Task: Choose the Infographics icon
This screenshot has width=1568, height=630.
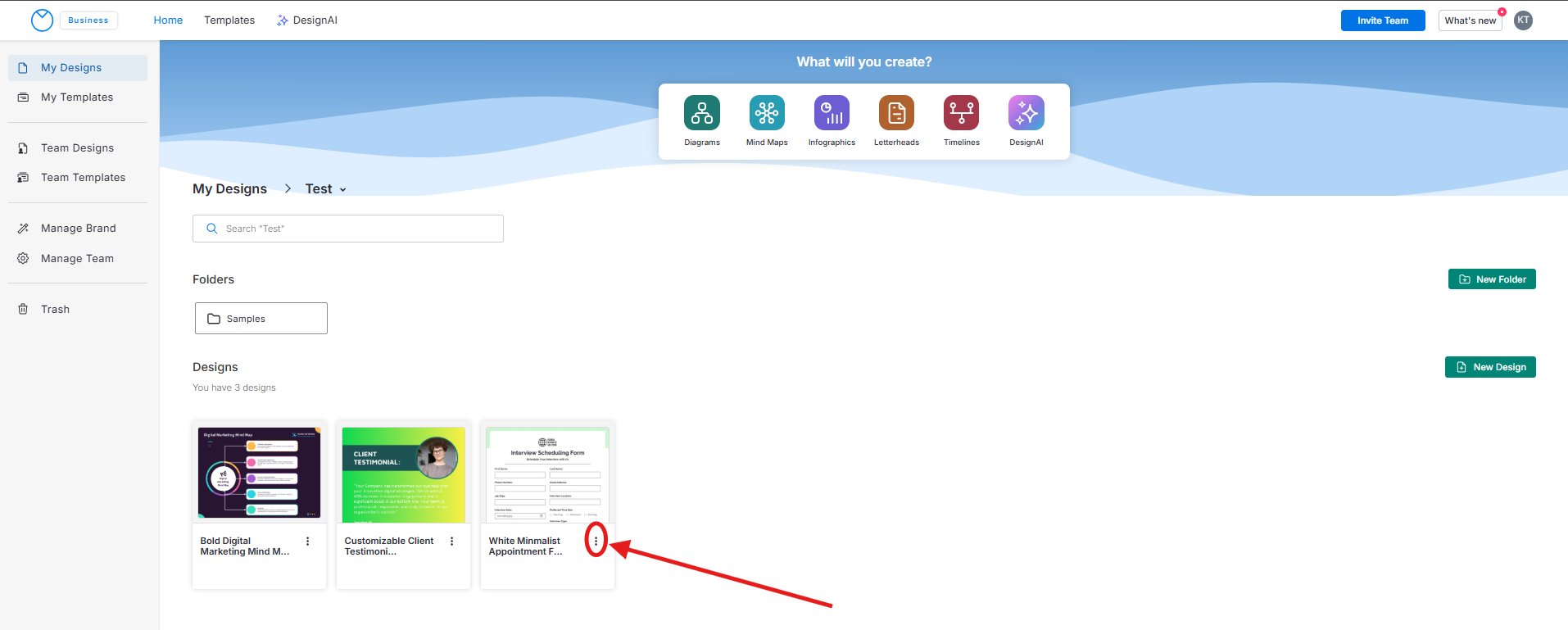Action: click(x=831, y=113)
